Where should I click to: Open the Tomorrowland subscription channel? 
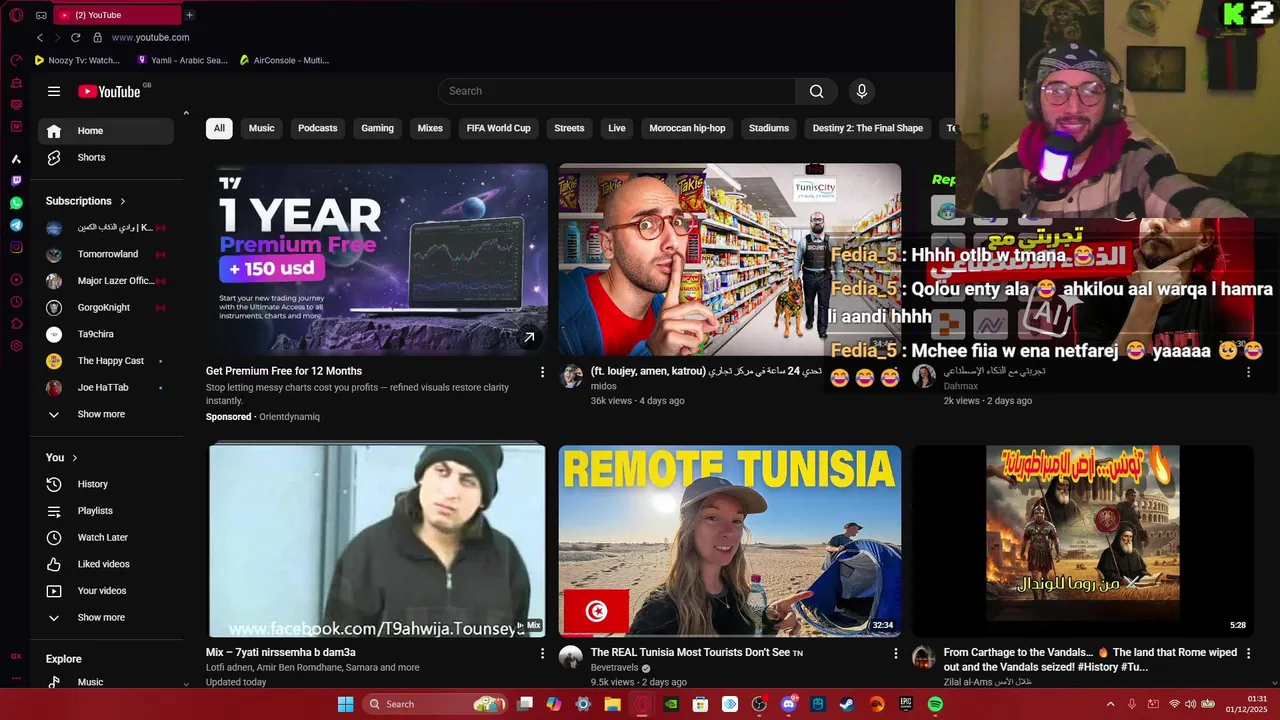(106, 254)
